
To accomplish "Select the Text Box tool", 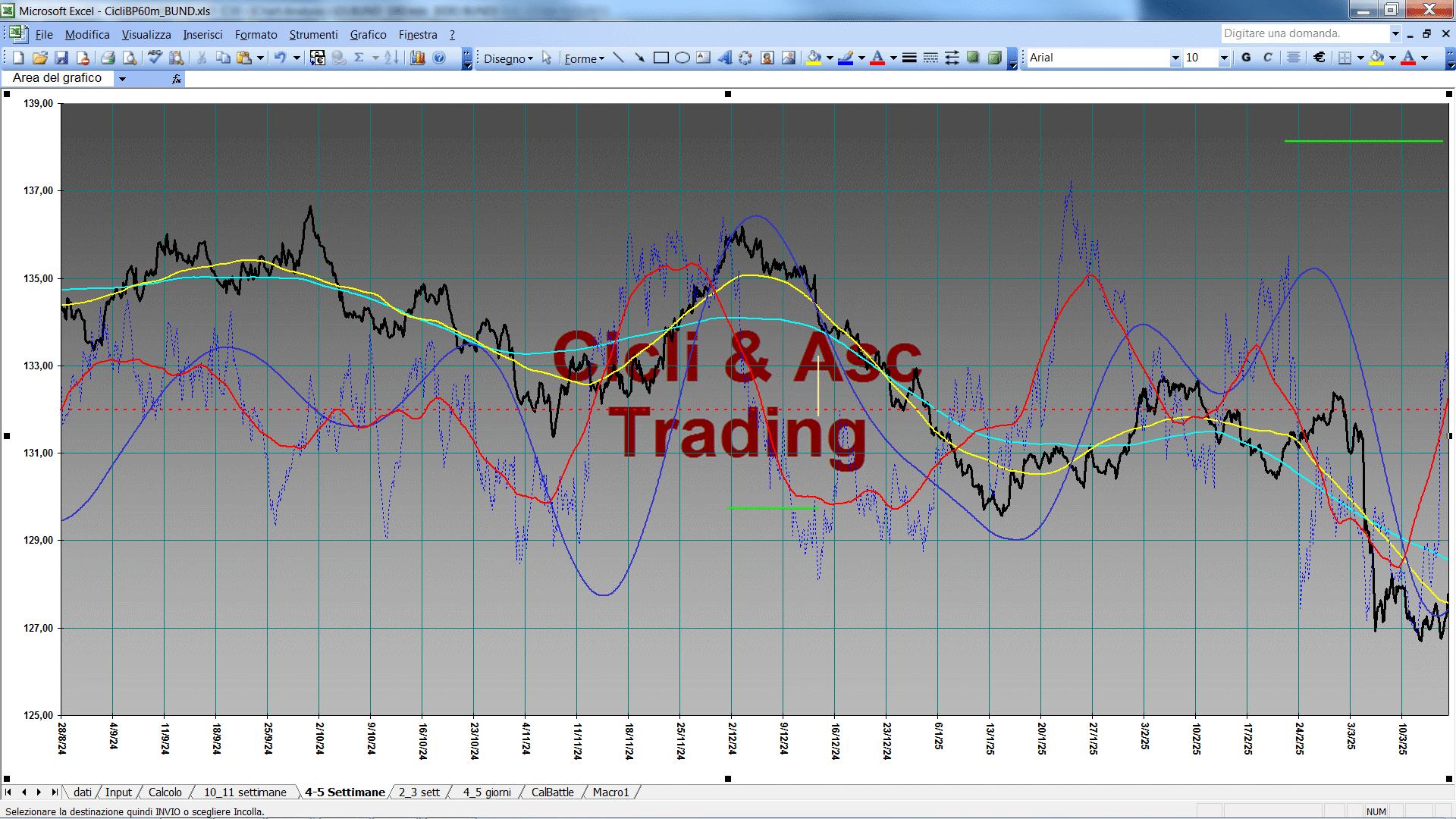I will [703, 58].
